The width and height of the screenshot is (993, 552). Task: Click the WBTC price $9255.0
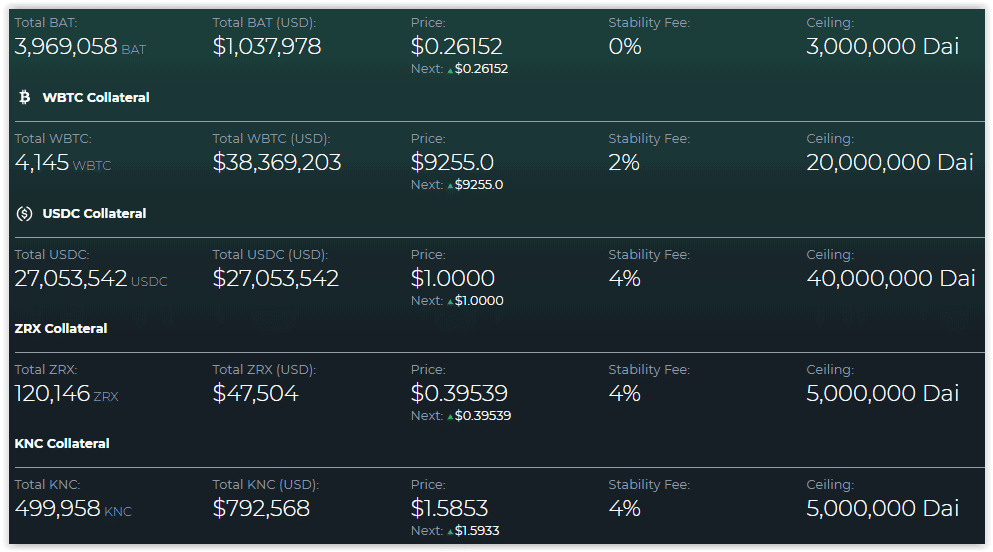pos(452,163)
